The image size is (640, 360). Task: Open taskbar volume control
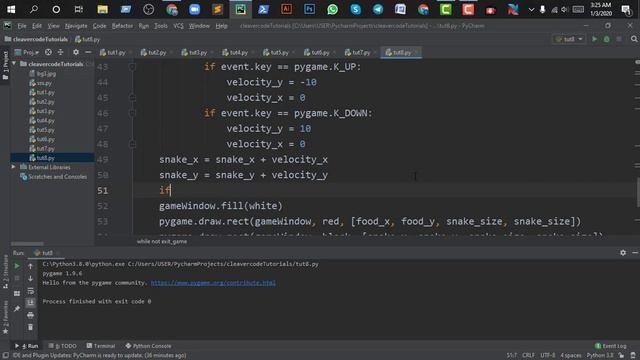pos(564,9)
